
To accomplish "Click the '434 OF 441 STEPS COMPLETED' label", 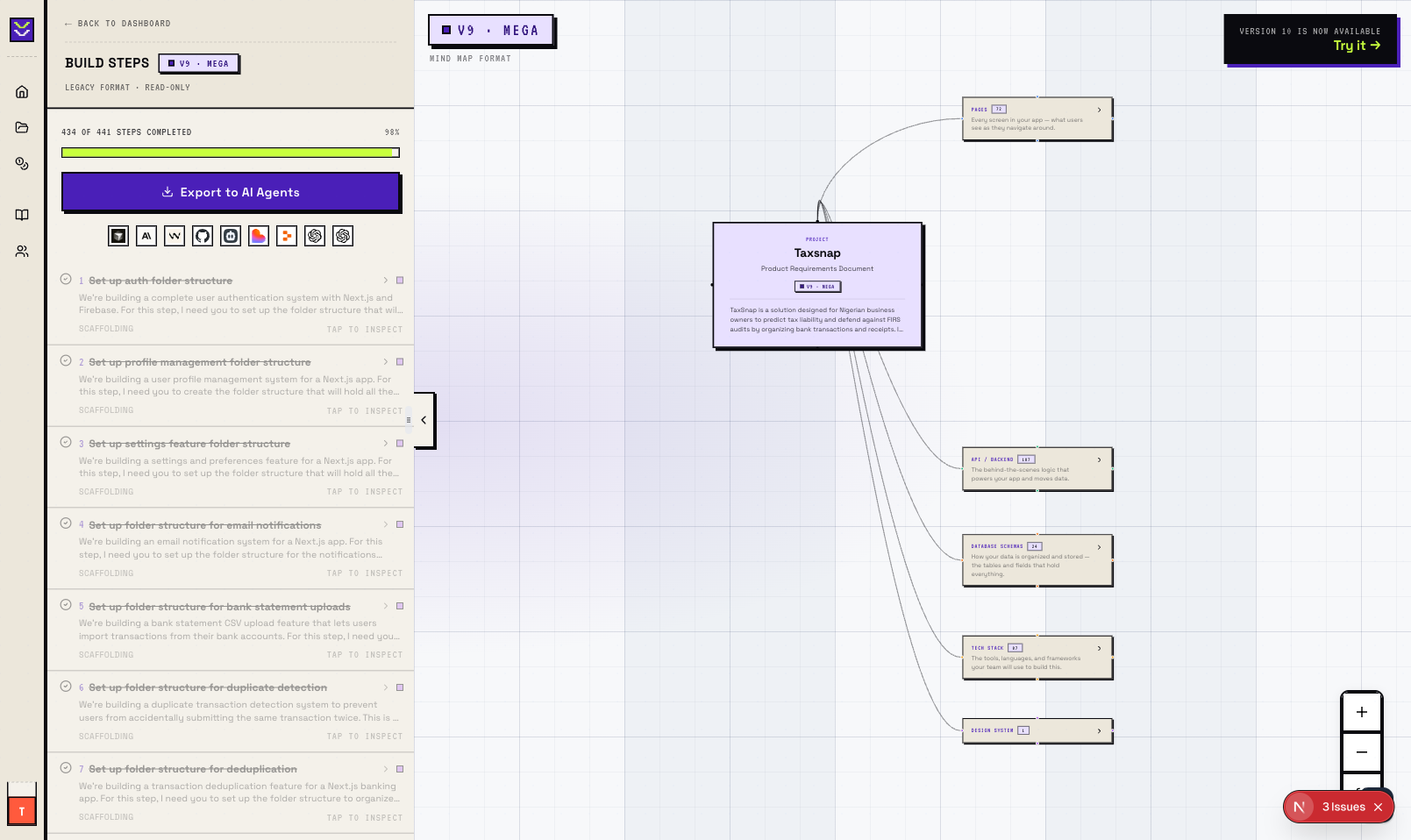I will tap(126, 132).
